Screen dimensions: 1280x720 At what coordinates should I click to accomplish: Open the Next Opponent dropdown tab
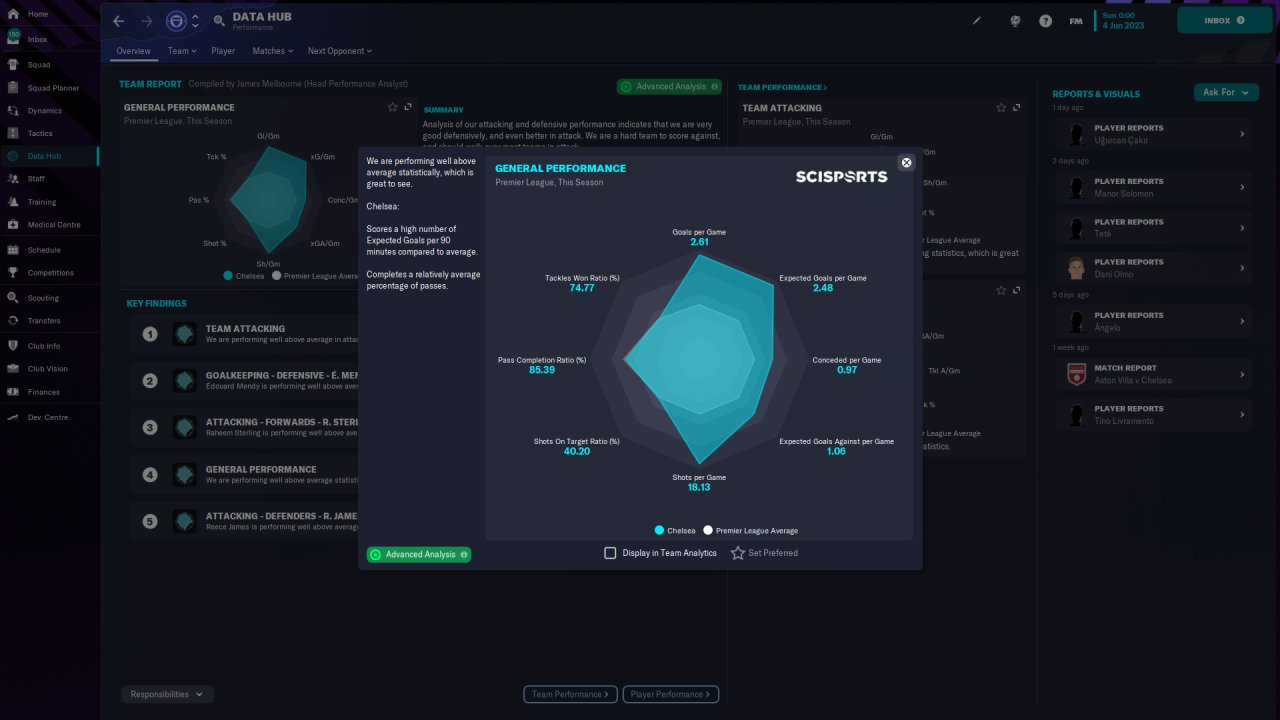coord(340,51)
